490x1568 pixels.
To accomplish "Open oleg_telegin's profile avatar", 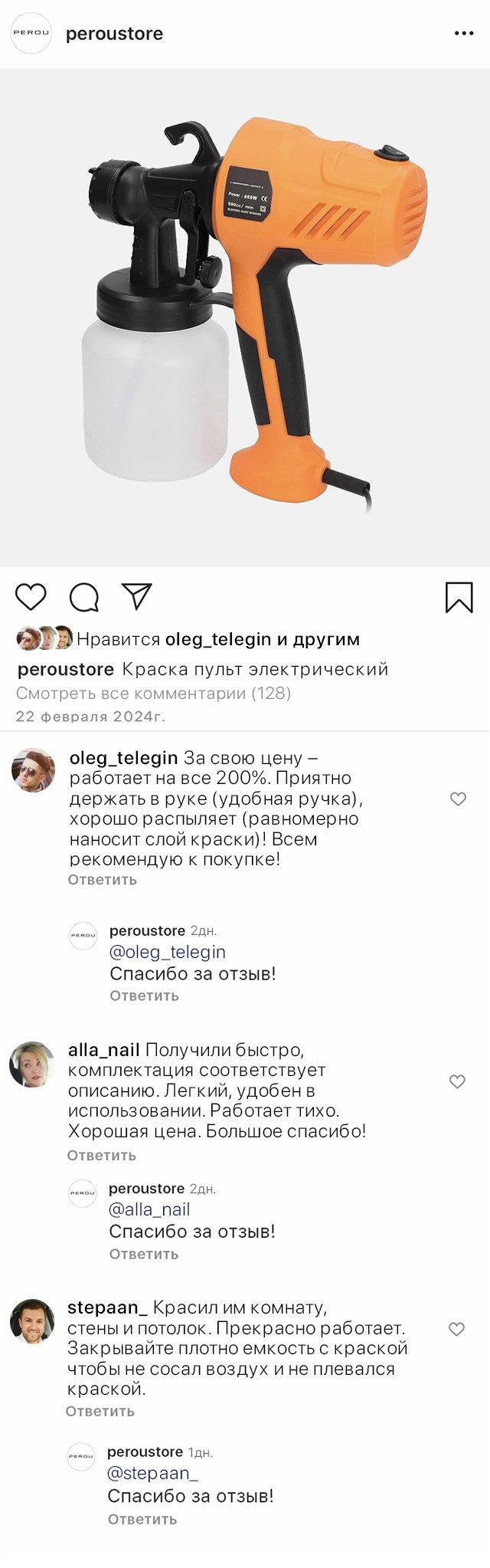I will tap(34, 770).
